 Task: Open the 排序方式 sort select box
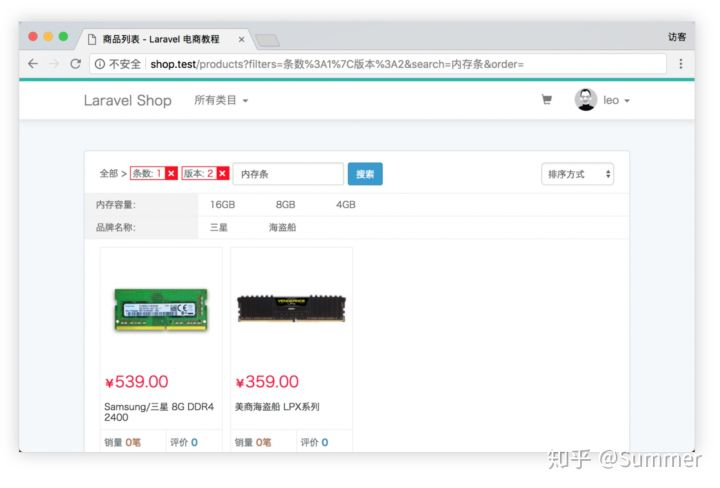click(577, 174)
